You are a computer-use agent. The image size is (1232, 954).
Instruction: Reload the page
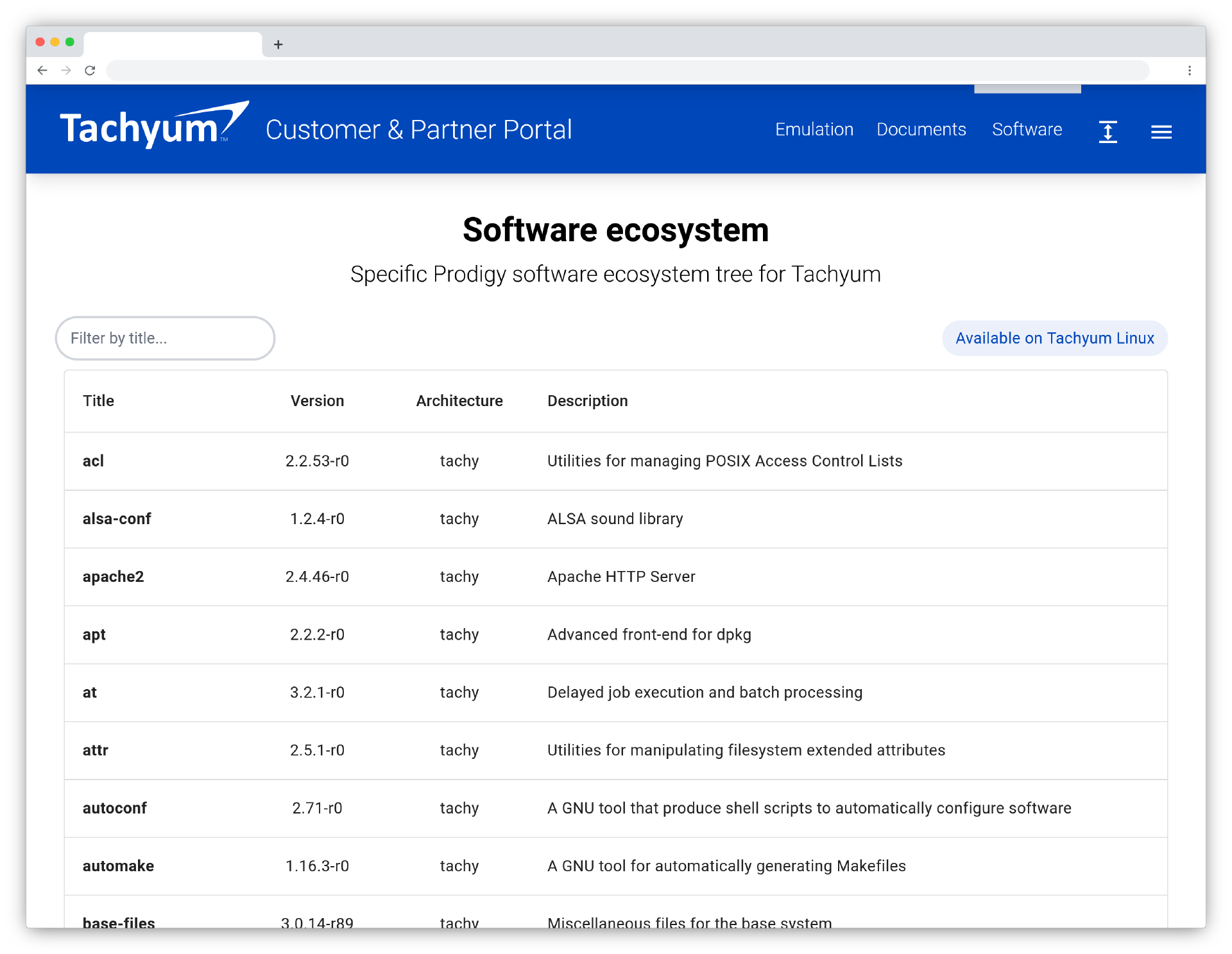[x=90, y=71]
